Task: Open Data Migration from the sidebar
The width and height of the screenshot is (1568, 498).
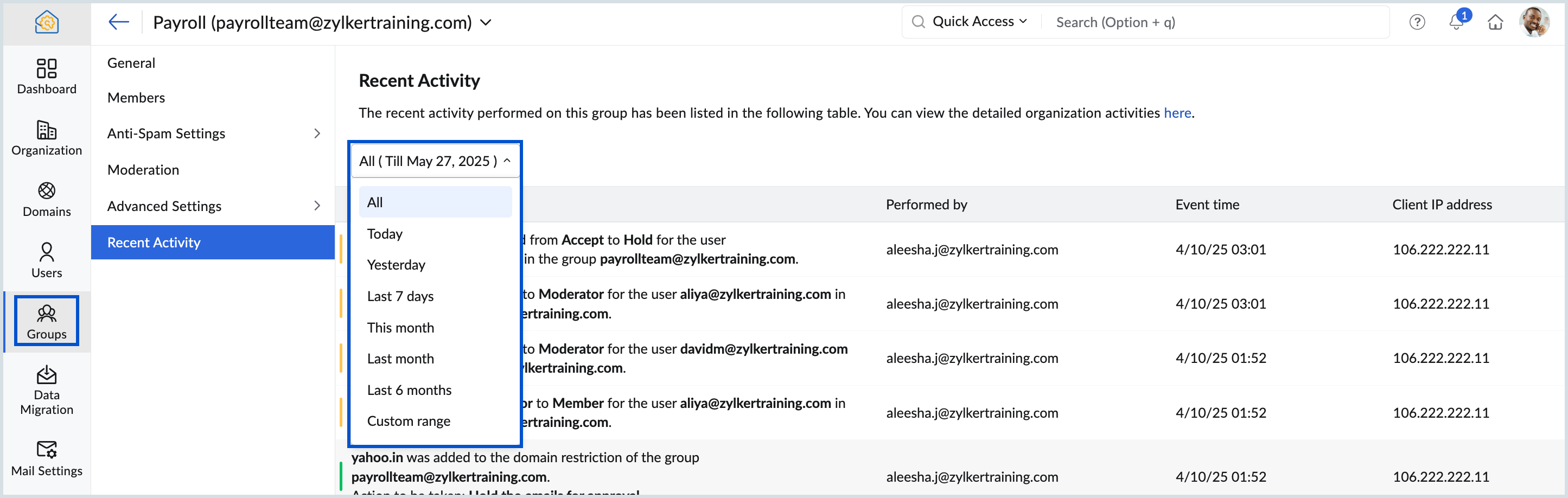Action: pyautogui.click(x=46, y=390)
